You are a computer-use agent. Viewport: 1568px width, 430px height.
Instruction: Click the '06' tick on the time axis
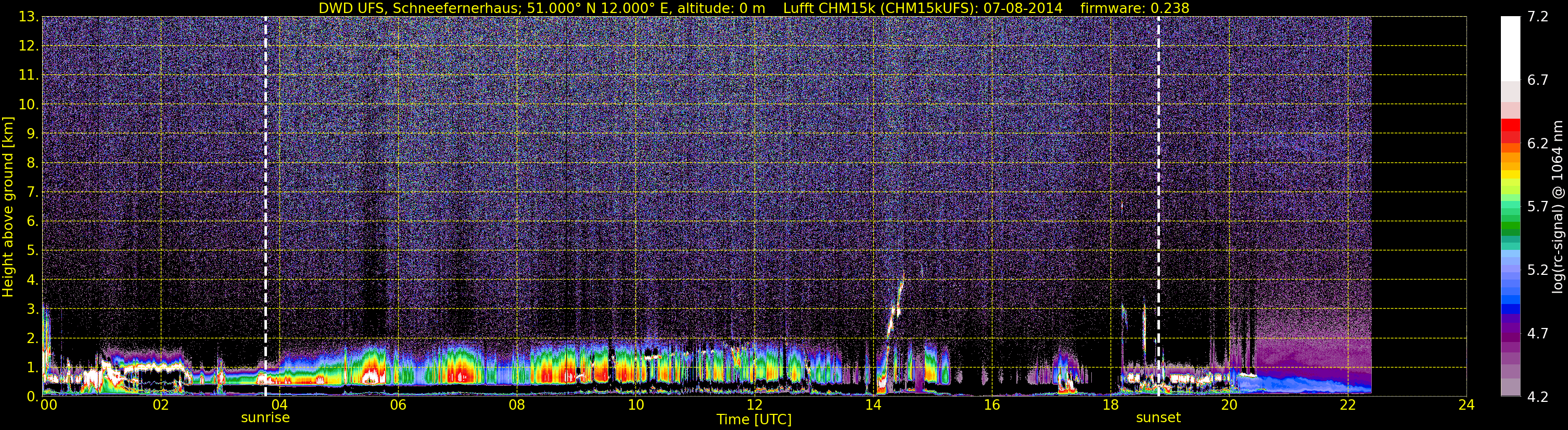(x=398, y=406)
